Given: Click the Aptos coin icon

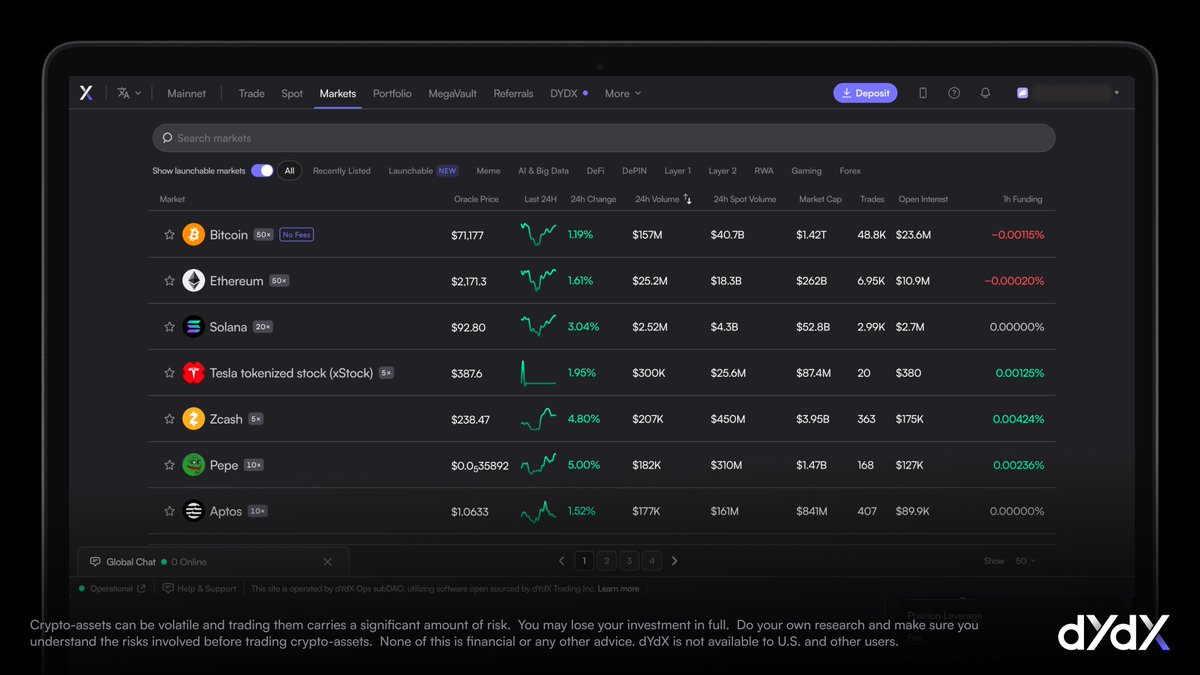Looking at the screenshot, I should click(193, 511).
